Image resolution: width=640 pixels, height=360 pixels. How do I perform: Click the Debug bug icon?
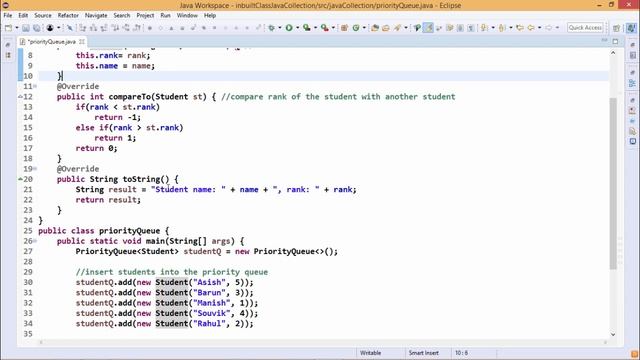[x=271, y=28]
